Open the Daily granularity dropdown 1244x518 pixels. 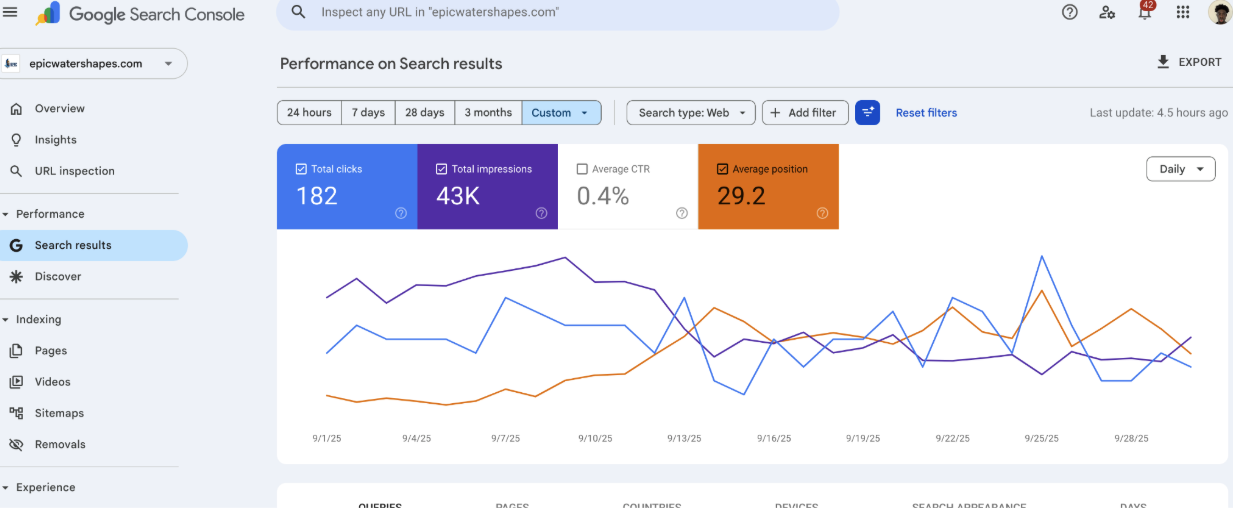[x=1180, y=169]
